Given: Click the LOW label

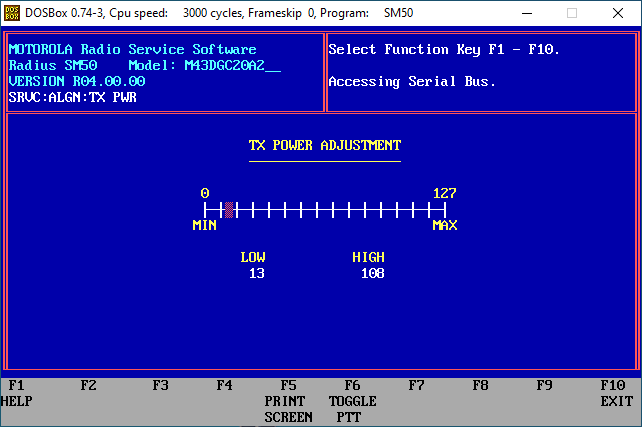Looking at the screenshot, I should point(253,258).
